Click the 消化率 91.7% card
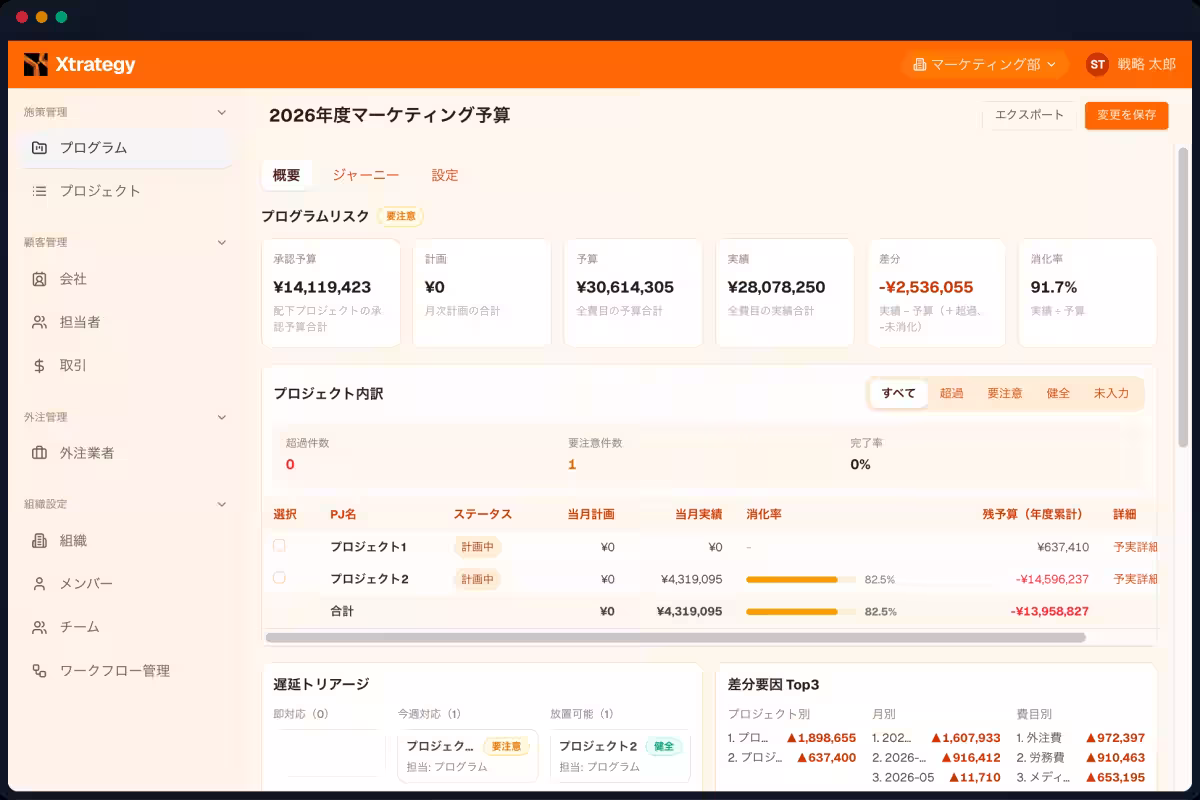The height and width of the screenshot is (800, 1200). (x=1087, y=293)
